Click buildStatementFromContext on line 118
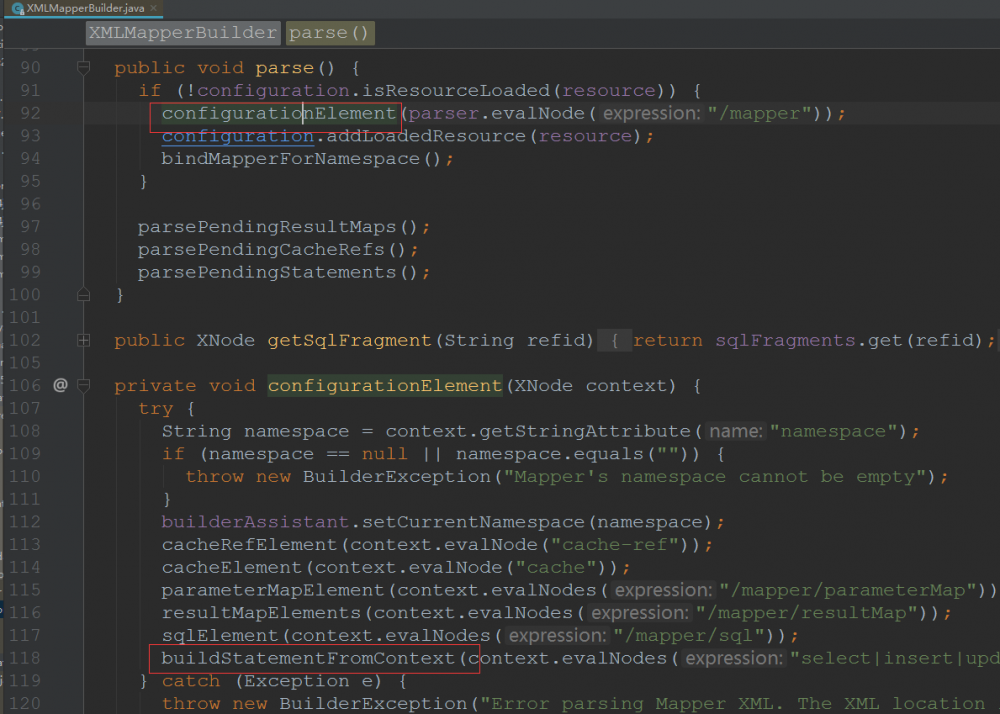Image resolution: width=1000 pixels, height=714 pixels. pos(308,658)
